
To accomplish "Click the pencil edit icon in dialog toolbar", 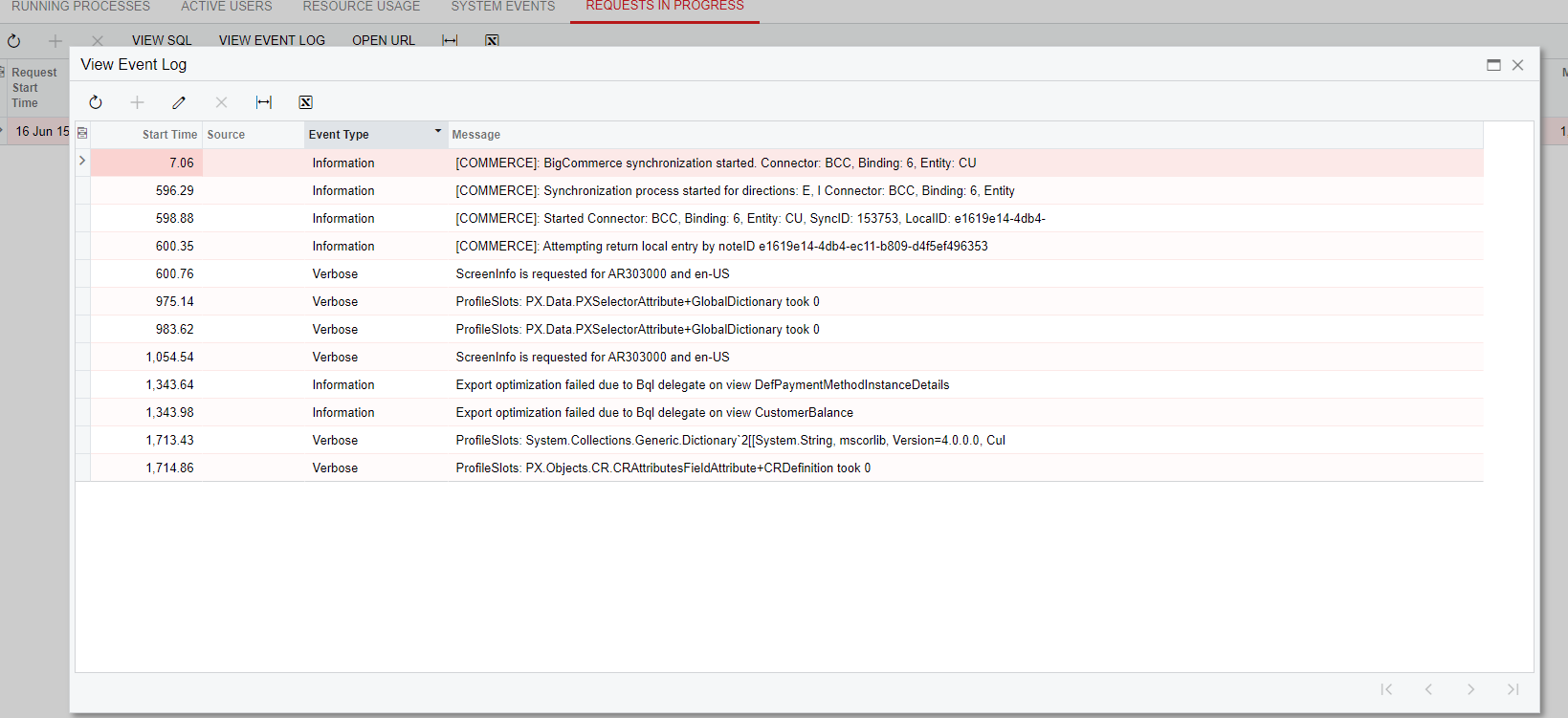I will click(x=179, y=102).
